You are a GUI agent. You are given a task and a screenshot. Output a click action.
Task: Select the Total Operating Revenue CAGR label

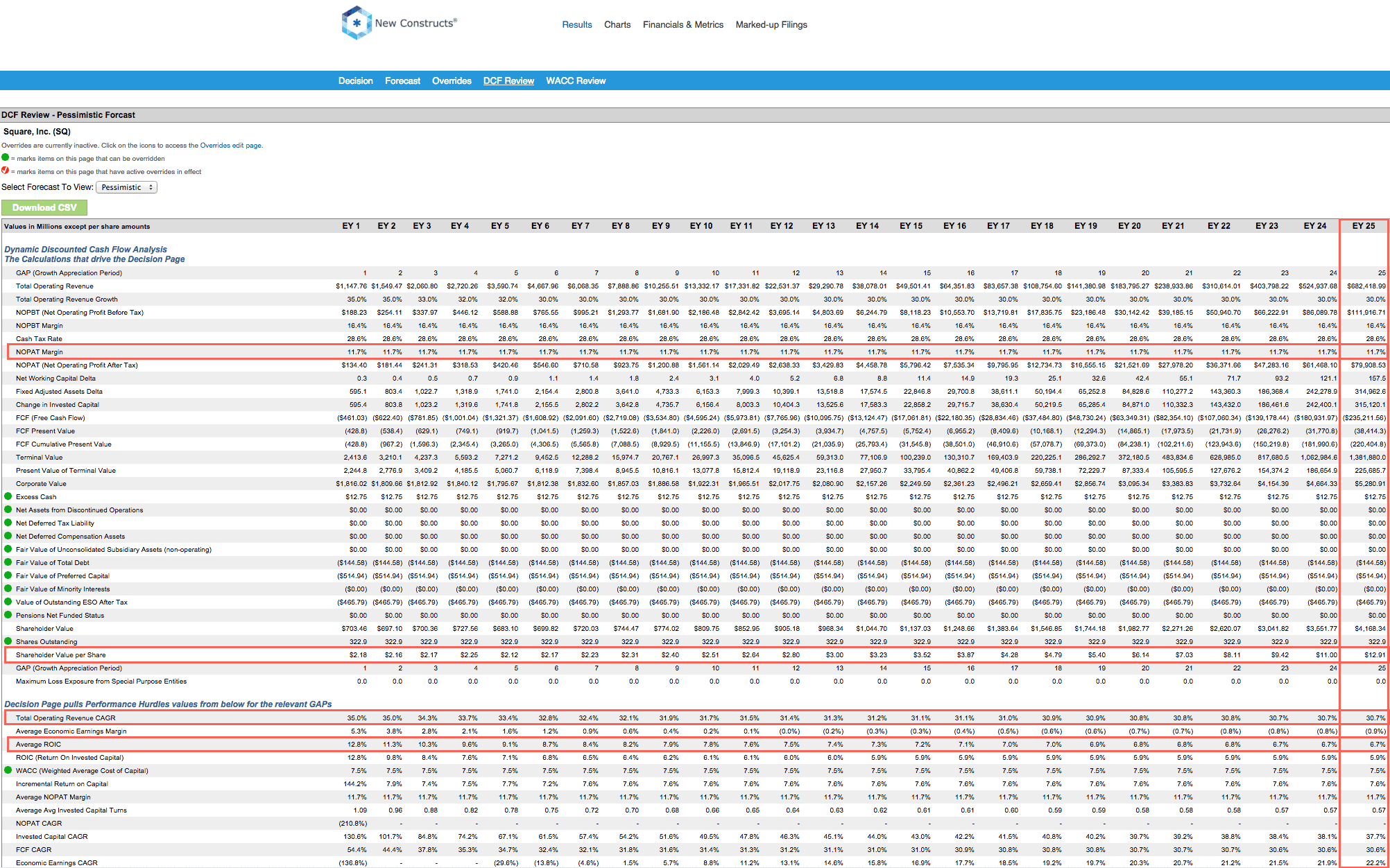coord(66,718)
